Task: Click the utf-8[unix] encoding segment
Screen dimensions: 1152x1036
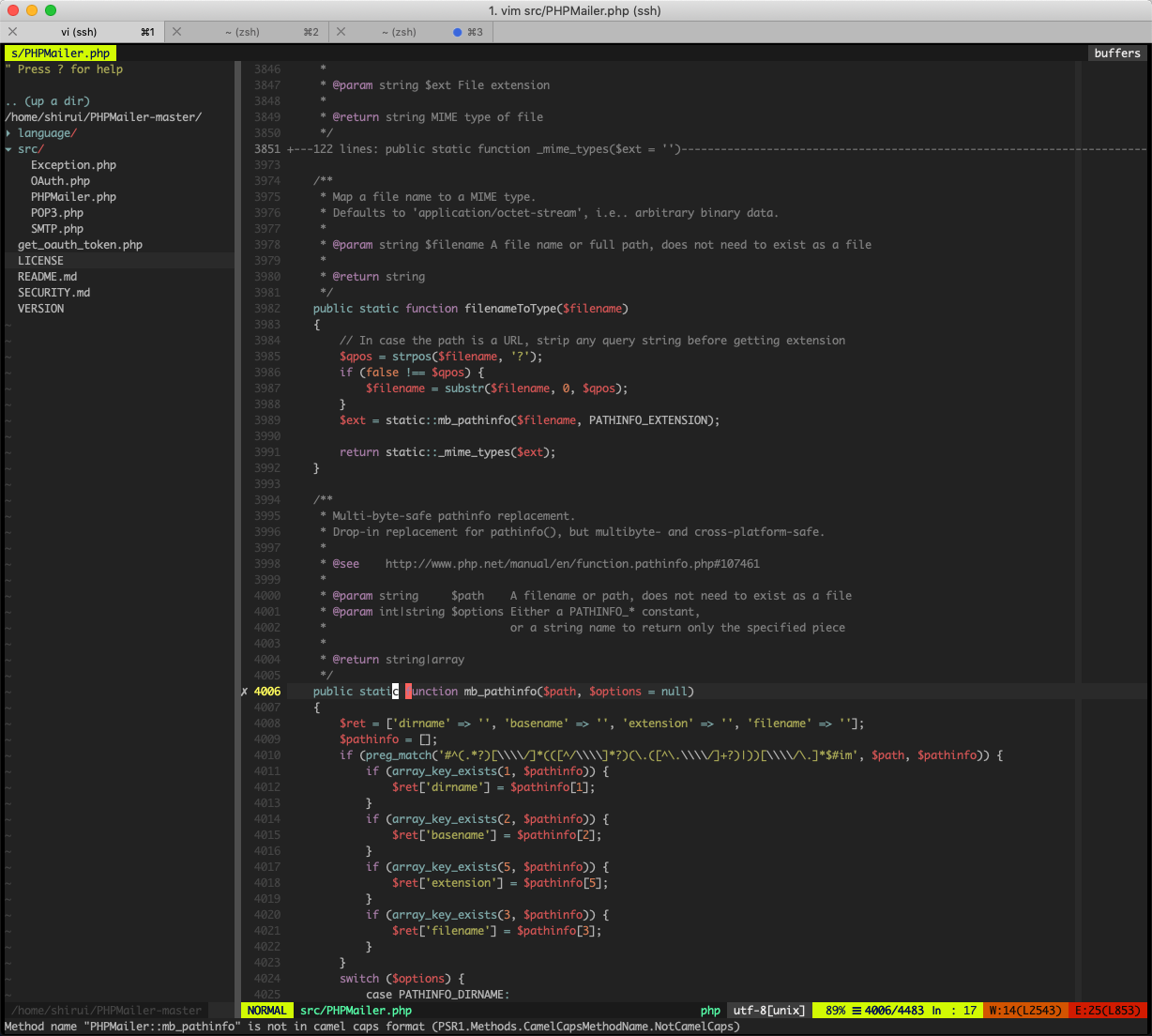Action: (768, 1011)
